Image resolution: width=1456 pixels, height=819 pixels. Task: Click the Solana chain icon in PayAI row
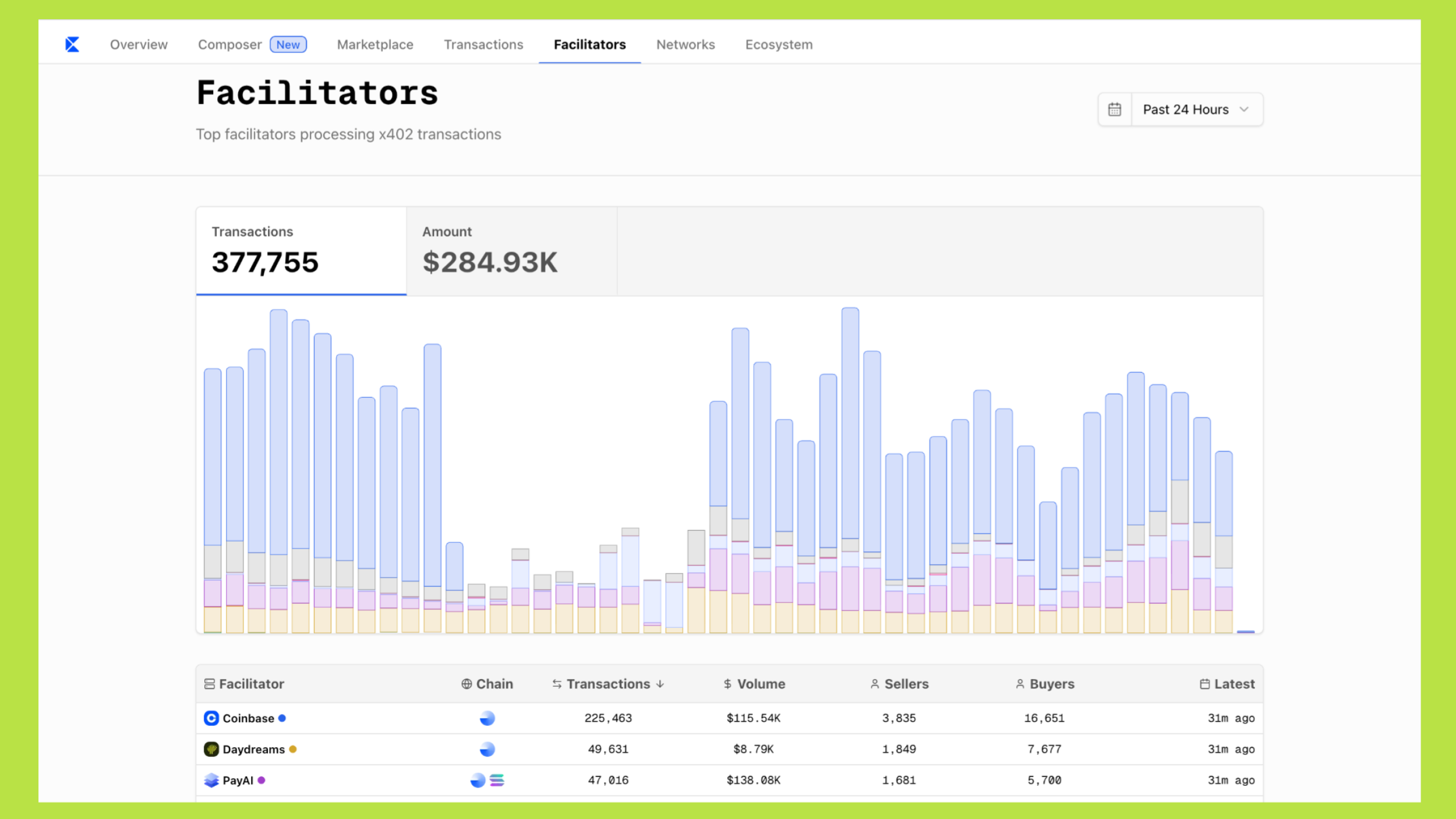click(497, 780)
